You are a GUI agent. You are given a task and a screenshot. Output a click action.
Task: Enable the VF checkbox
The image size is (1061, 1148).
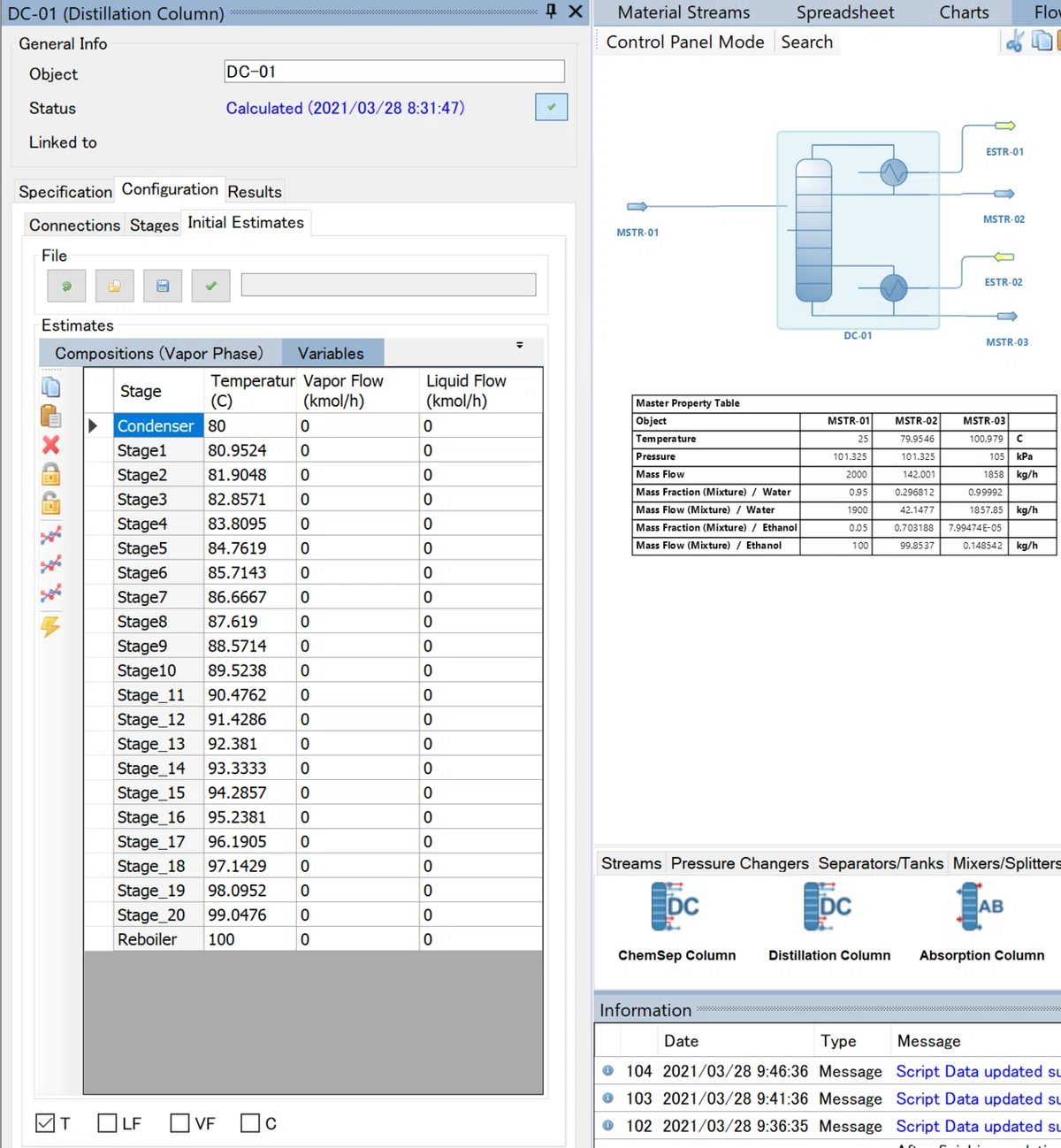(179, 1123)
